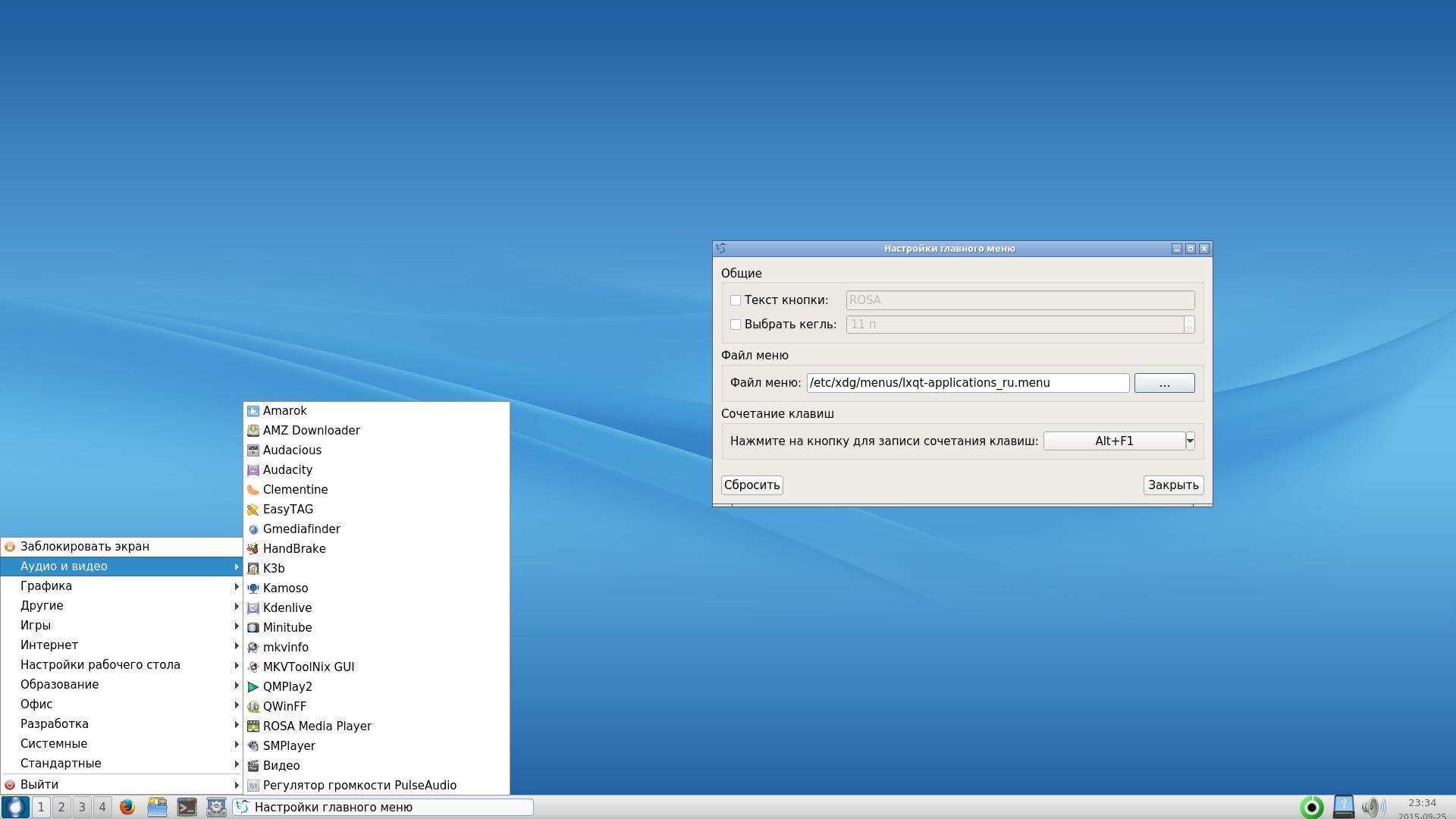Launch HandBrake from the menu

click(x=294, y=549)
